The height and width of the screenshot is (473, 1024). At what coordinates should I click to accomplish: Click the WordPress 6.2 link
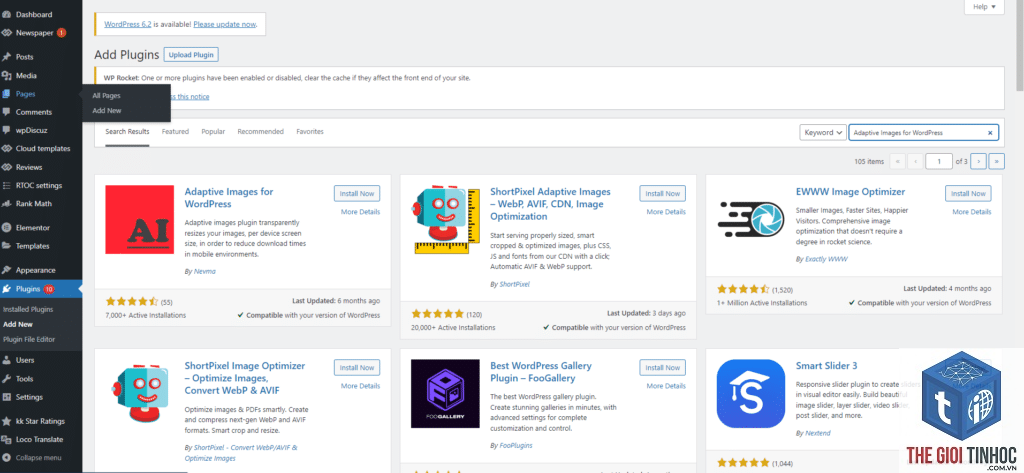[x=127, y=24]
